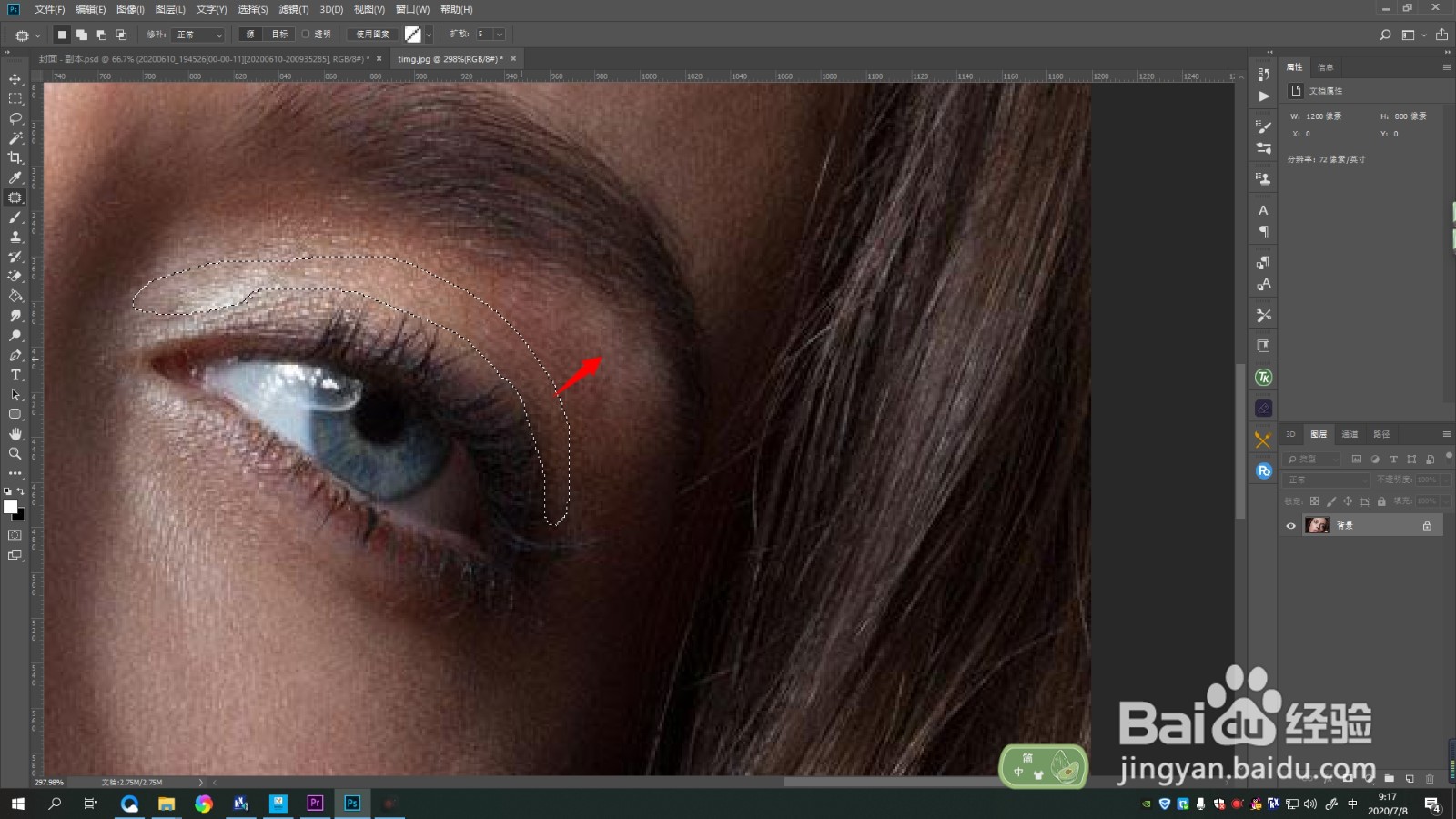Viewport: 1456px width, 819px height.
Task: Select the Rounded Rectangle shape tool
Action: point(15,414)
